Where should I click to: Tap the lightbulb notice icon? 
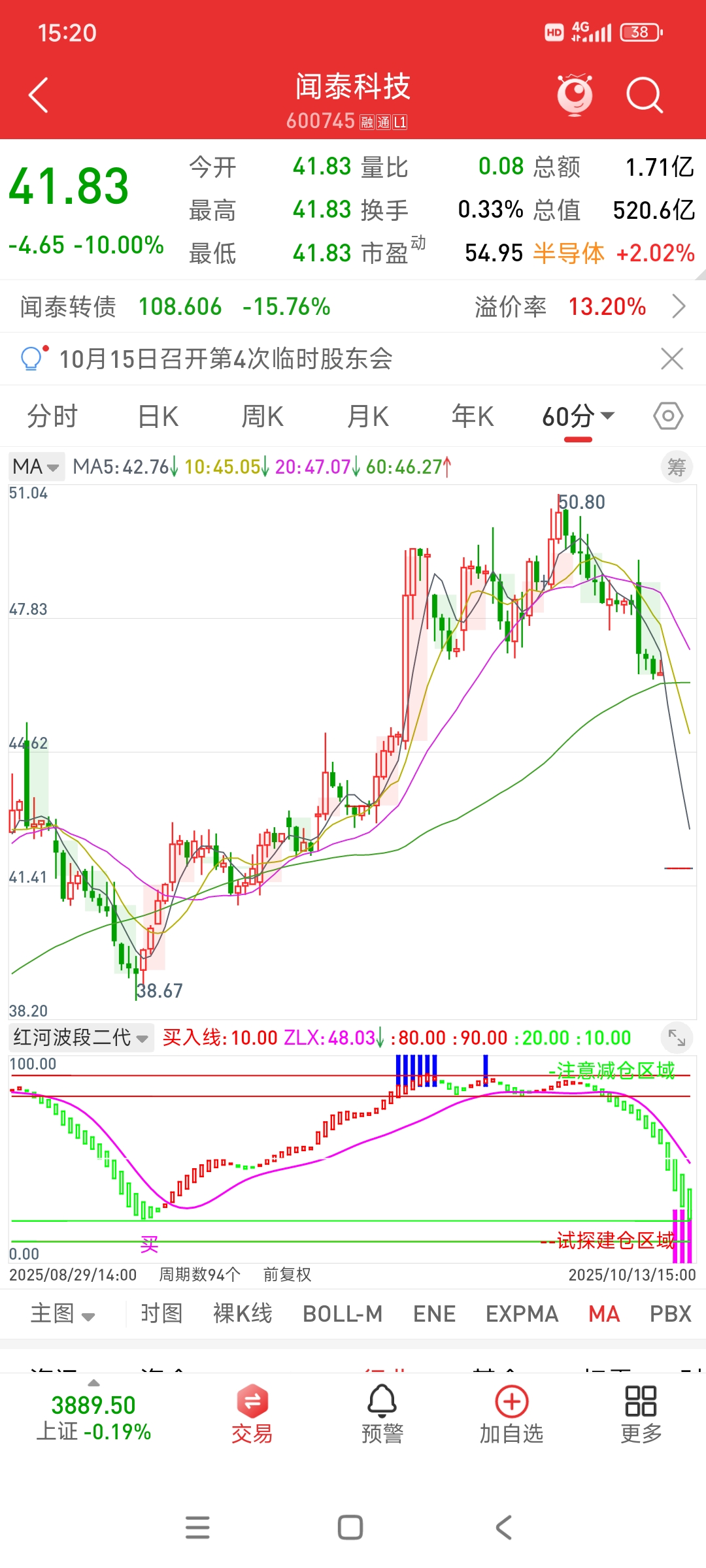[x=33, y=358]
